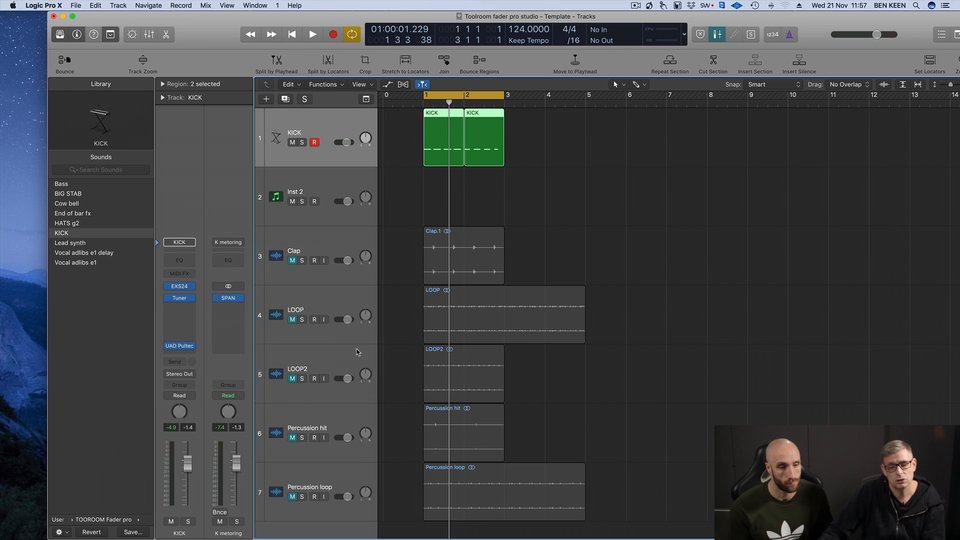Open the Snap Smart dropdown
Image resolution: width=960 pixels, height=540 pixels.
click(x=773, y=84)
